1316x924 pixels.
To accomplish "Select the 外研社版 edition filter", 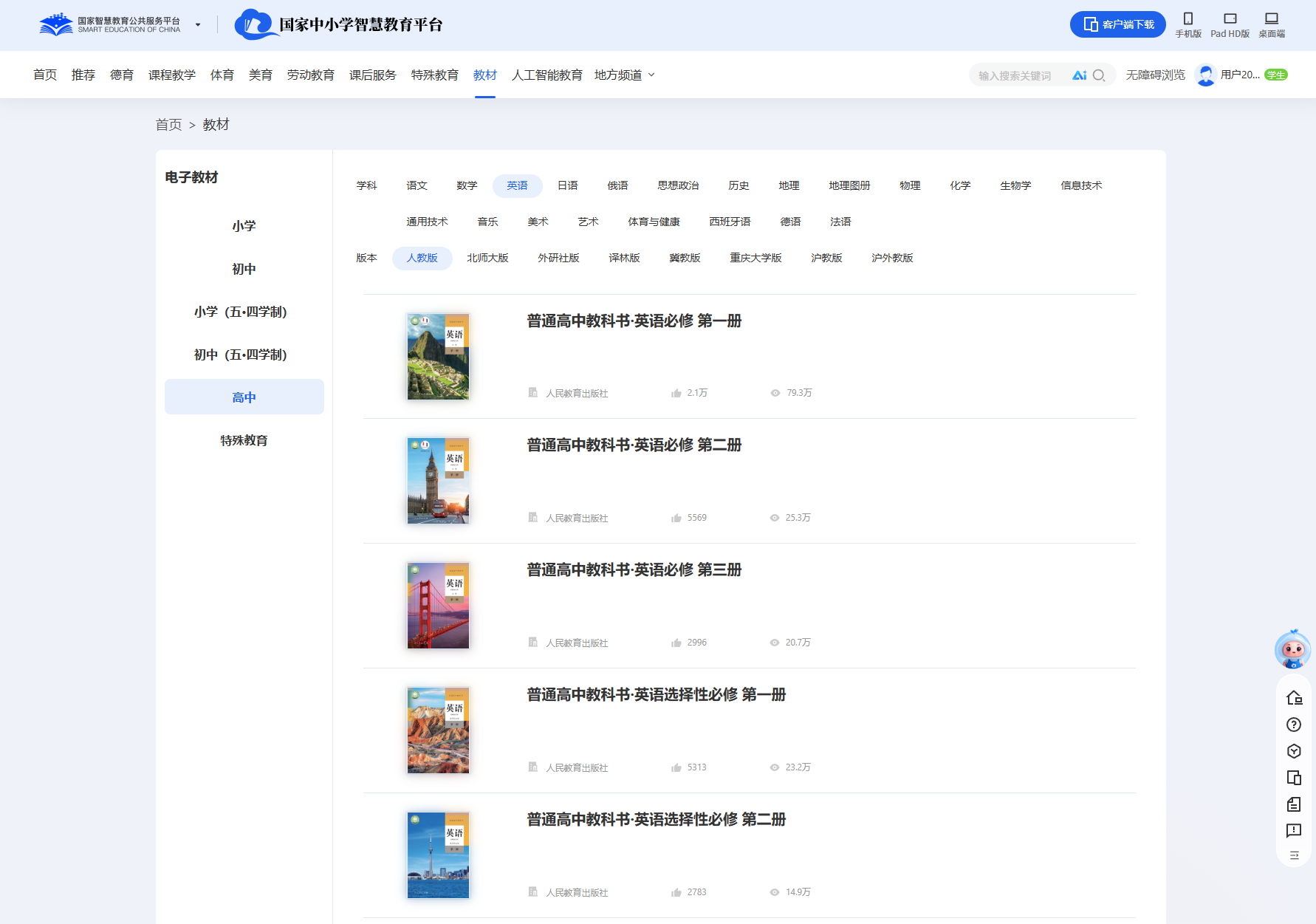I will point(558,258).
